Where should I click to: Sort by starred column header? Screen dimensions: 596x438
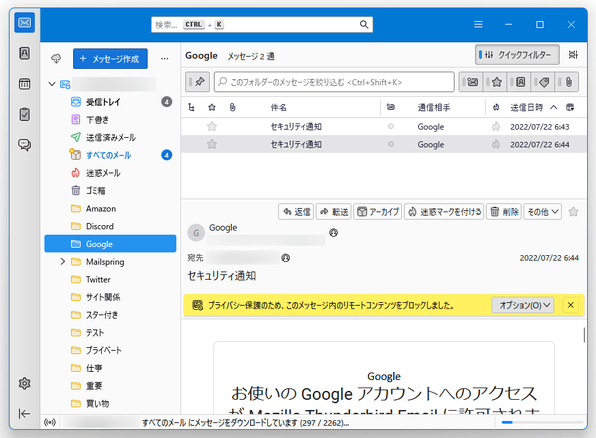[212, 108]
